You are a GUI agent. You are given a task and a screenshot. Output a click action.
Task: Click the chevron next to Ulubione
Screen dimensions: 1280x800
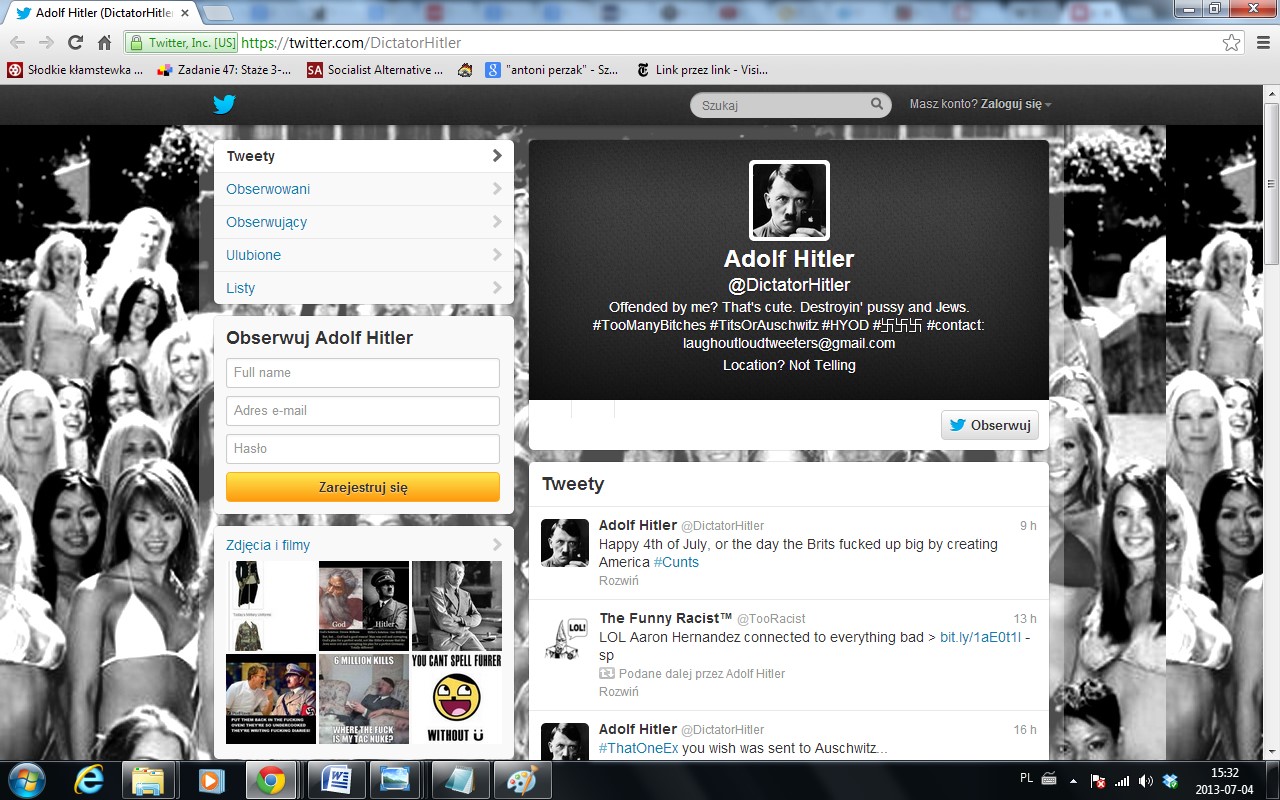tap(497, 255)
